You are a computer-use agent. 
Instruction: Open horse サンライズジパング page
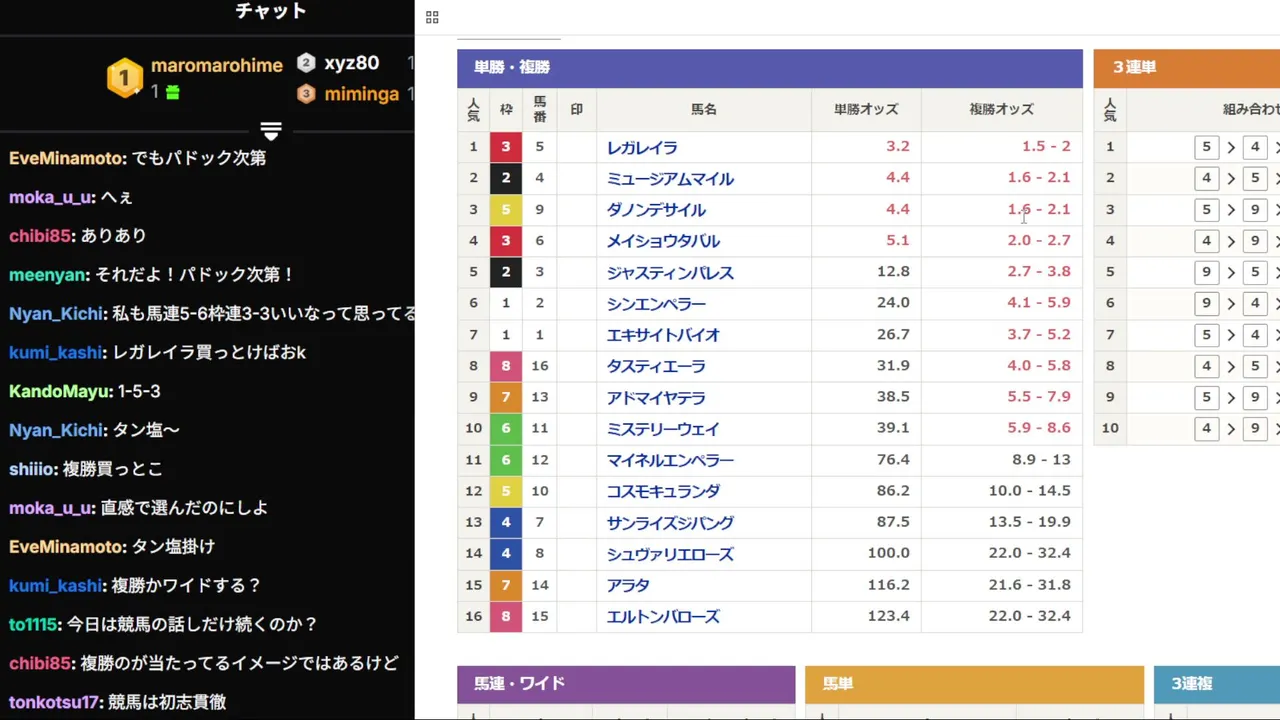point(670,522)
